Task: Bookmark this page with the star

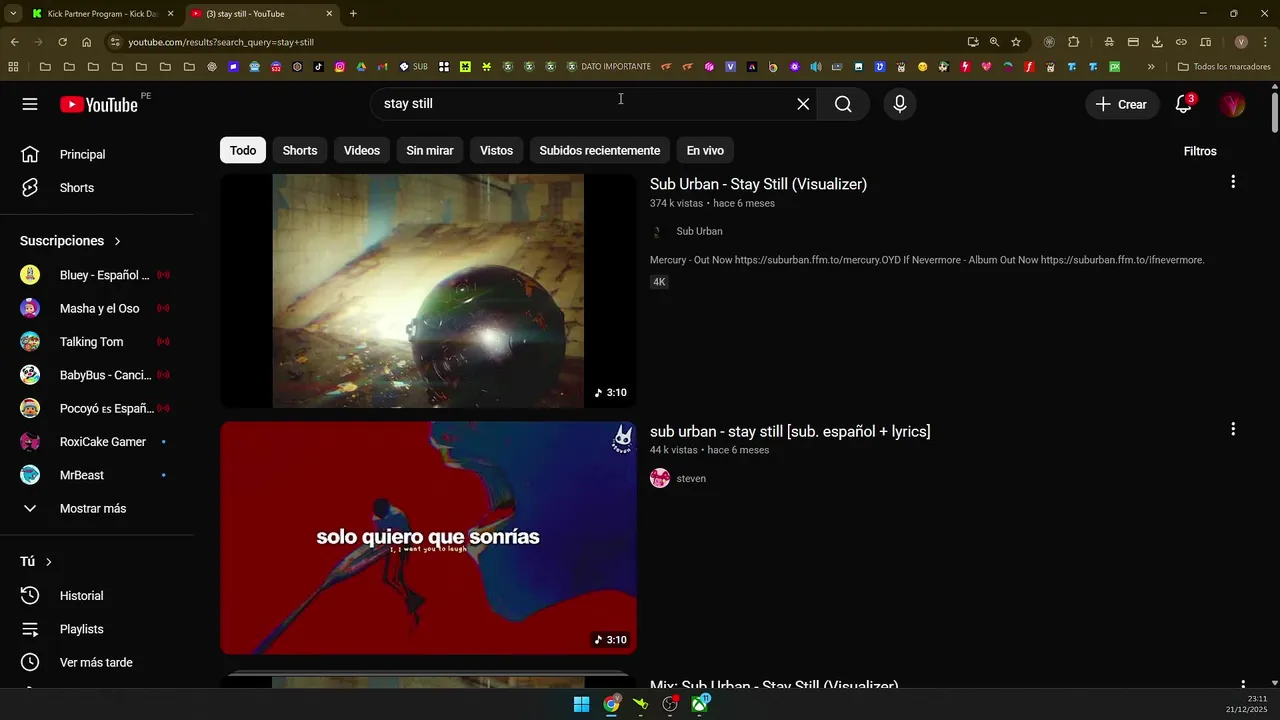Action: coord(1016,42)
